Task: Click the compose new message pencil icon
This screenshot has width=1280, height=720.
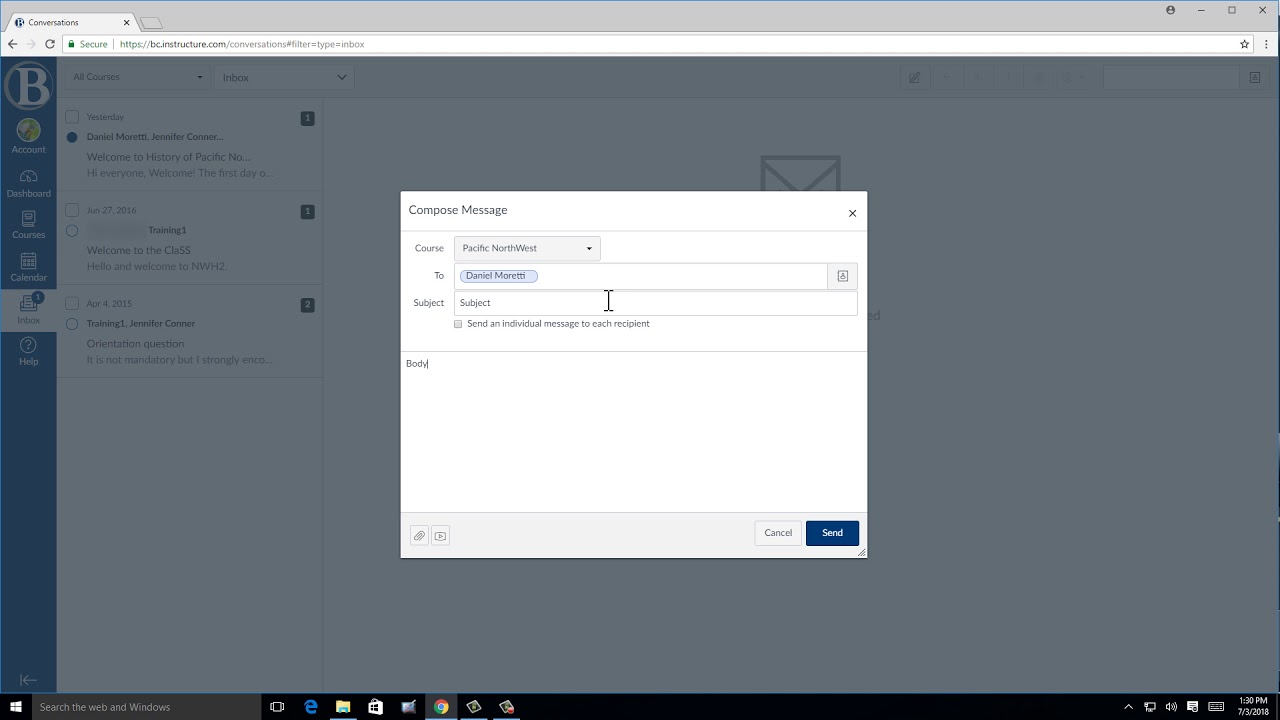Action: 914,77
